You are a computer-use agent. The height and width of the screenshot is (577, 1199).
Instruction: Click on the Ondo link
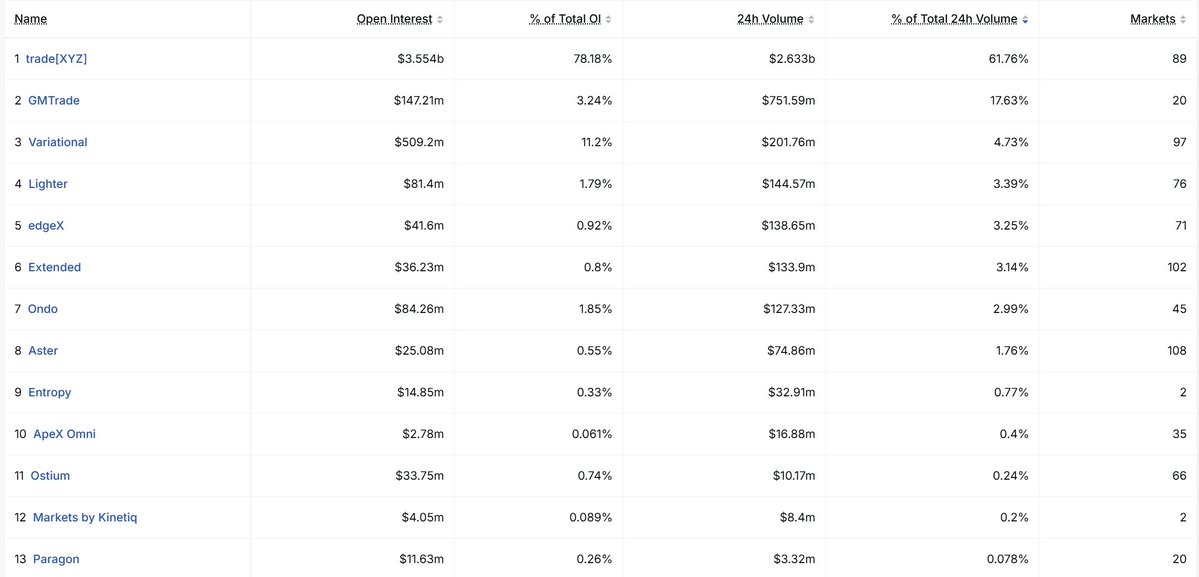tap(43, 309)
